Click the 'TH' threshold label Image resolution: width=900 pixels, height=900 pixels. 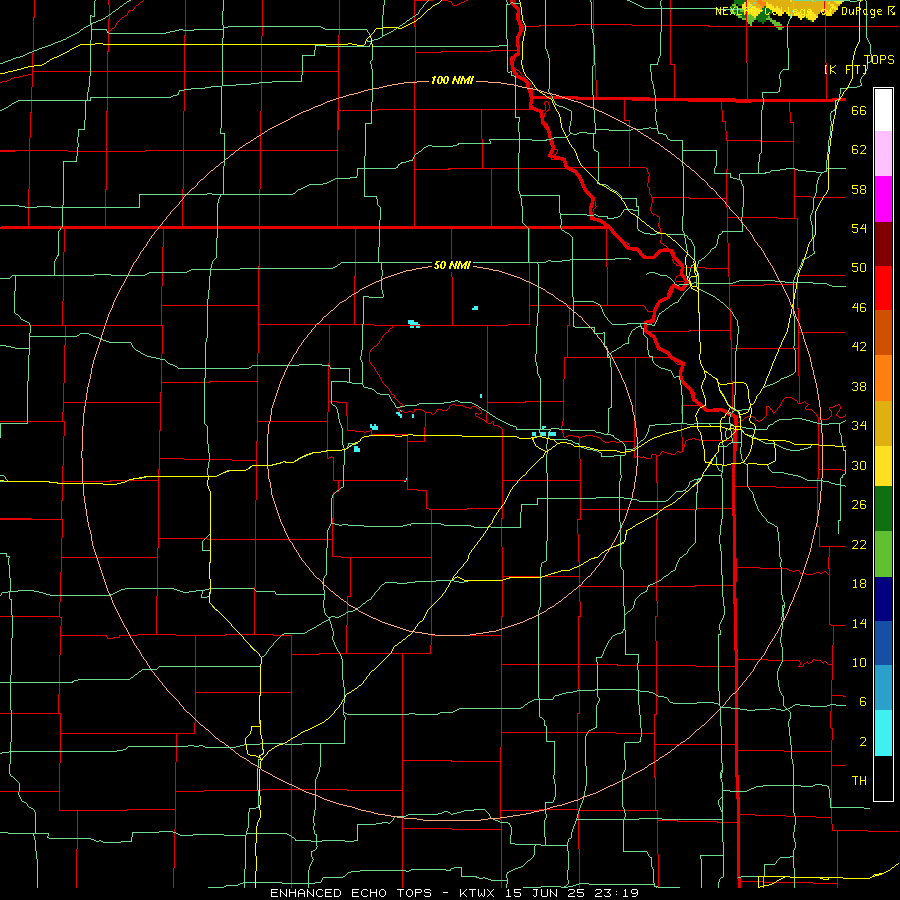(859, 781)
